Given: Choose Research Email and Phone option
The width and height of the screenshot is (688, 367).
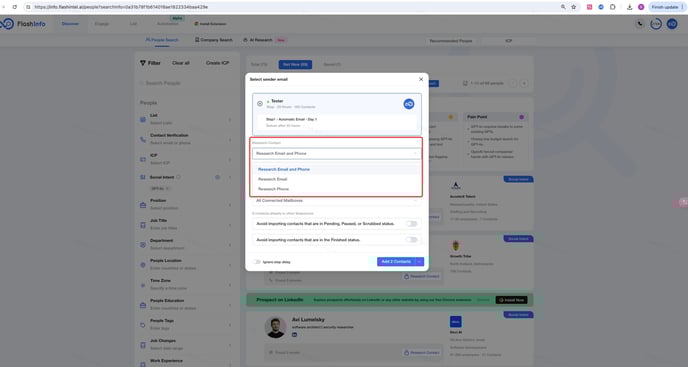Looking at the screenshot, I should click(284, 169).
